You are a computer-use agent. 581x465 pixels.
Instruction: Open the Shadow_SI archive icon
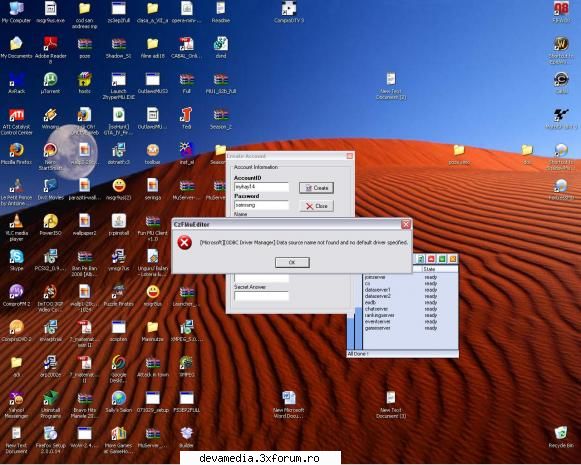click(119, 47)
